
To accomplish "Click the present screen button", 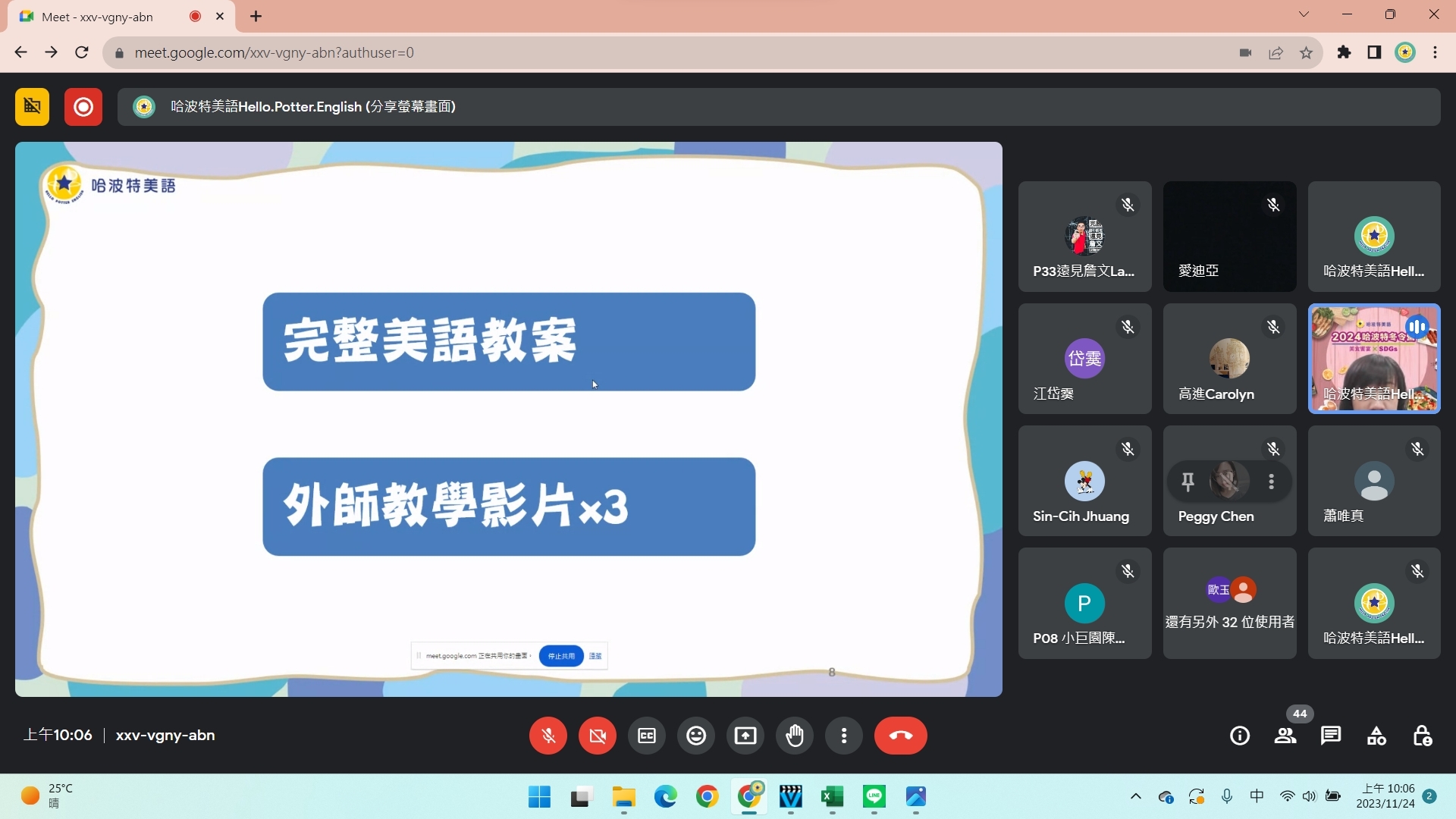I will (745, 736).
